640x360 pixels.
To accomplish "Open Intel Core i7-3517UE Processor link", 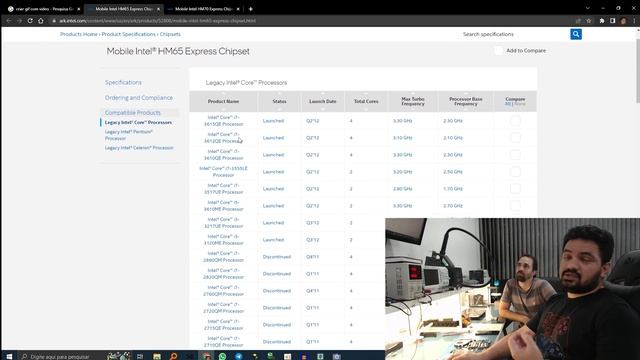I will pyautogui.click(x=223, y=189).
